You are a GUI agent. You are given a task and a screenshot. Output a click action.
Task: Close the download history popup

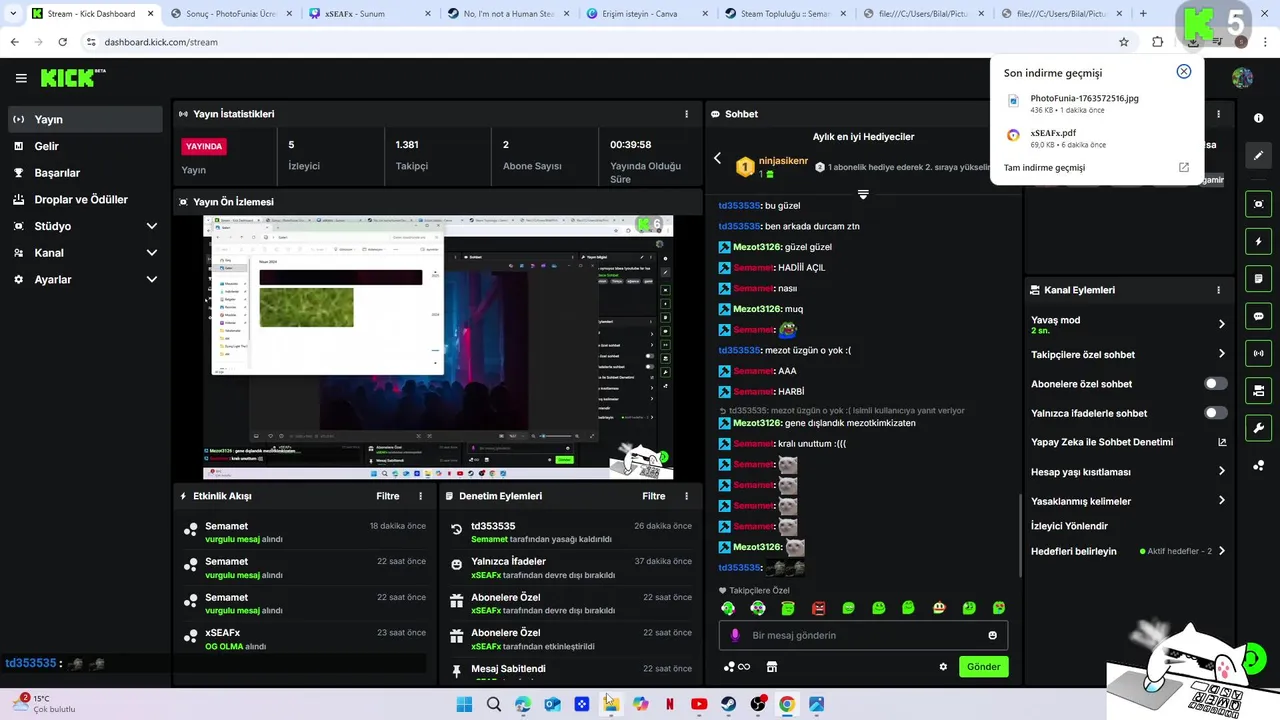coord(1183,72)
